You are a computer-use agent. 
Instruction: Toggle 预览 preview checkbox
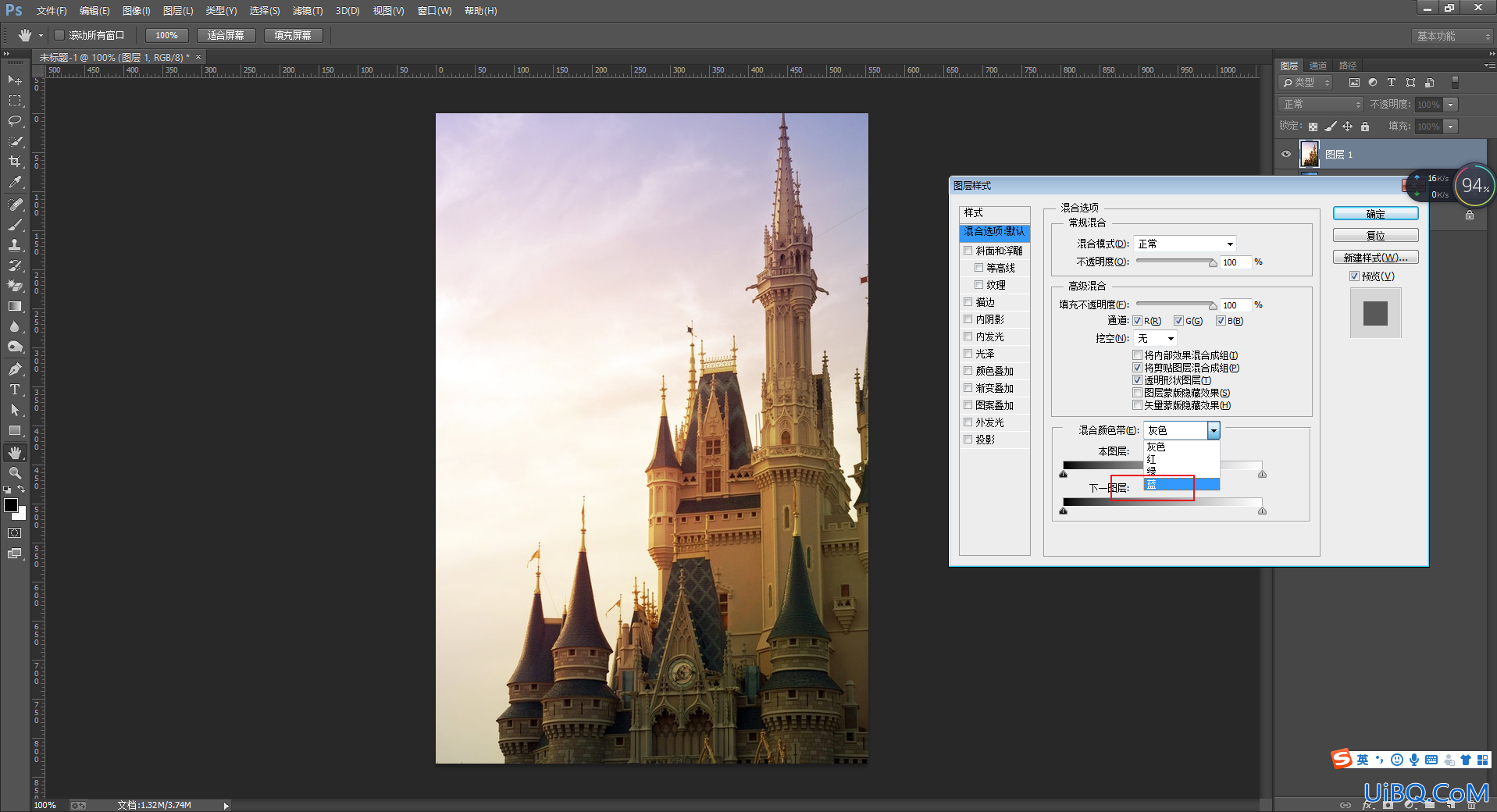[x=1355, y=276]
